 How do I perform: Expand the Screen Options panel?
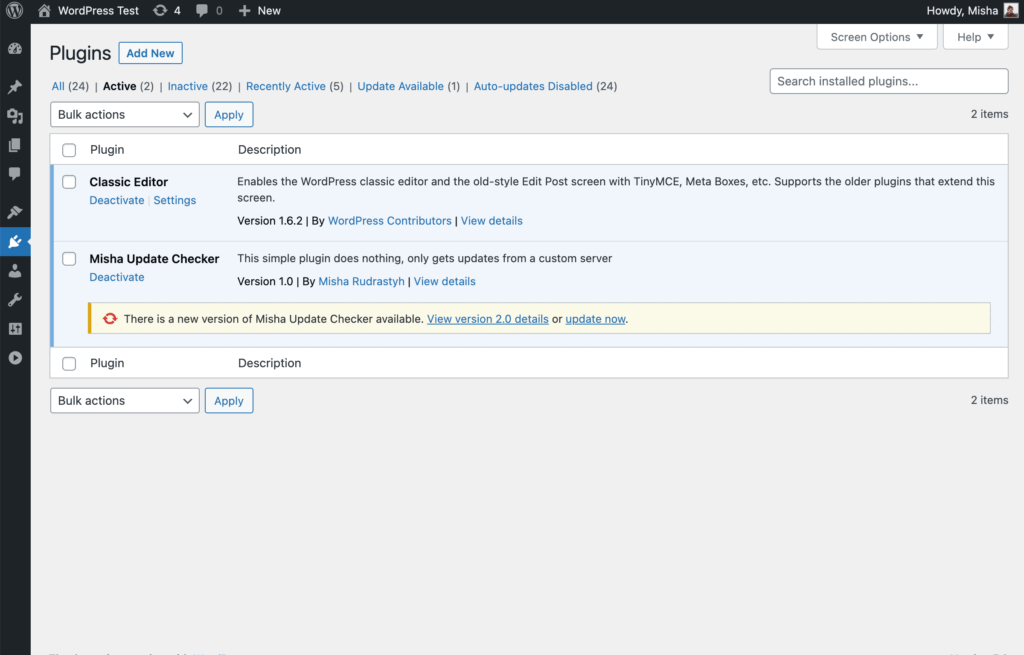(876, 37)
